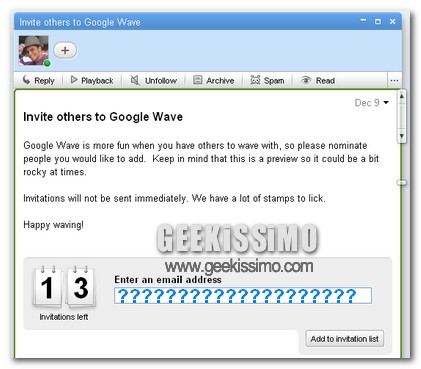This screenshot has height=369, width=421.
Task: Click the vertical scroll handle knob
Action: (x=402, y=182)
